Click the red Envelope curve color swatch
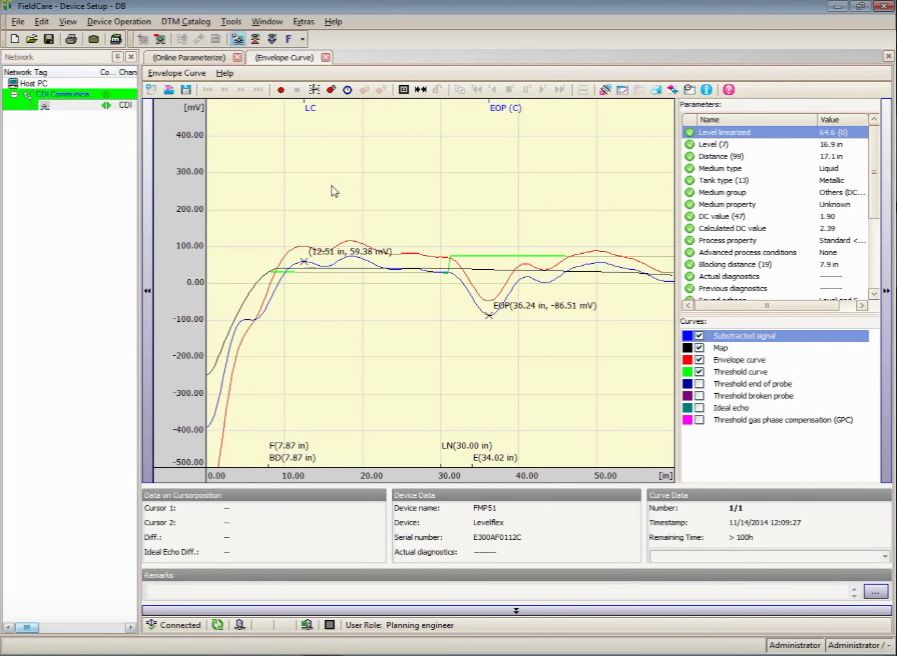897x656 pixels. point(687,360)
